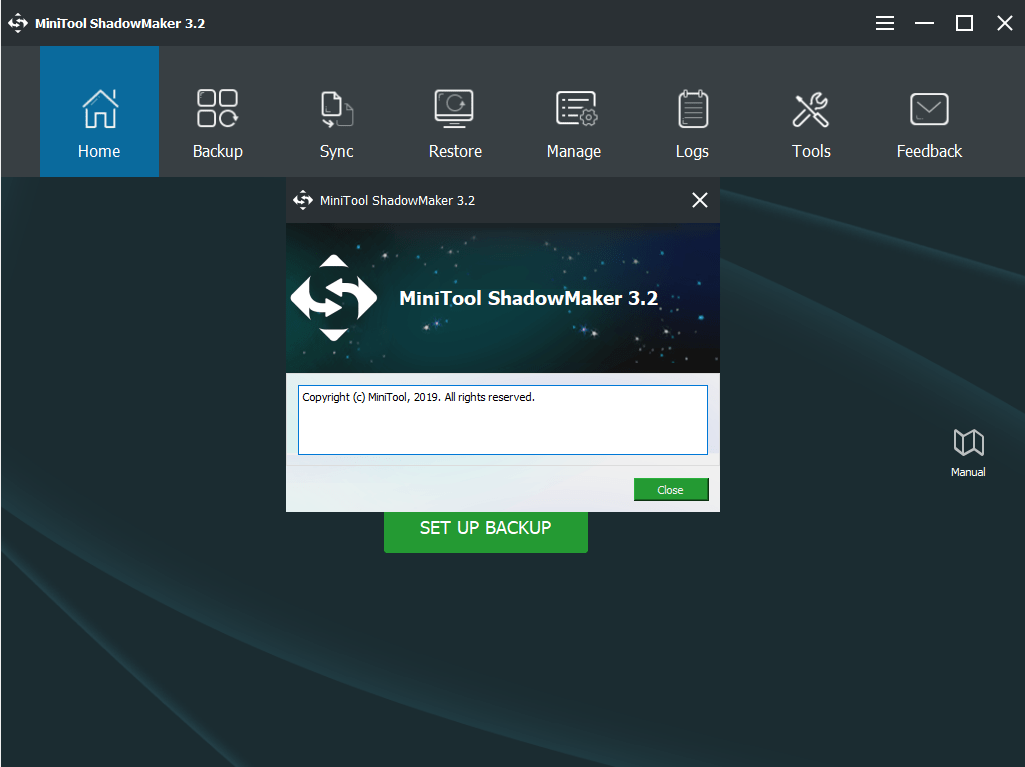
Task: Click the copyright notice text
Action: click(x=418, y=397)
